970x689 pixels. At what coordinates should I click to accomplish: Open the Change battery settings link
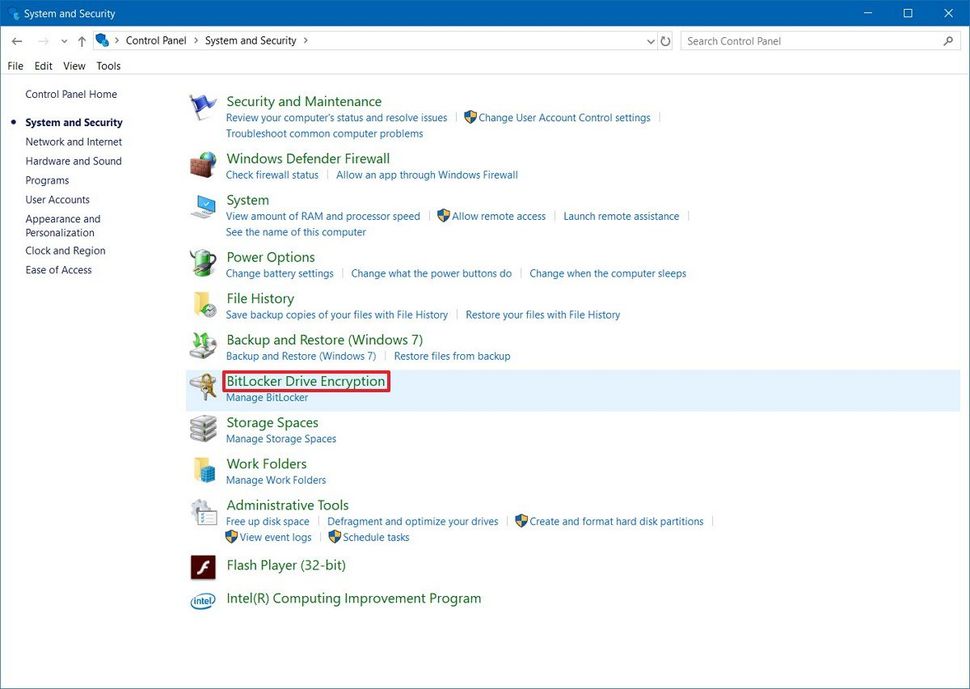coord(280,273)
